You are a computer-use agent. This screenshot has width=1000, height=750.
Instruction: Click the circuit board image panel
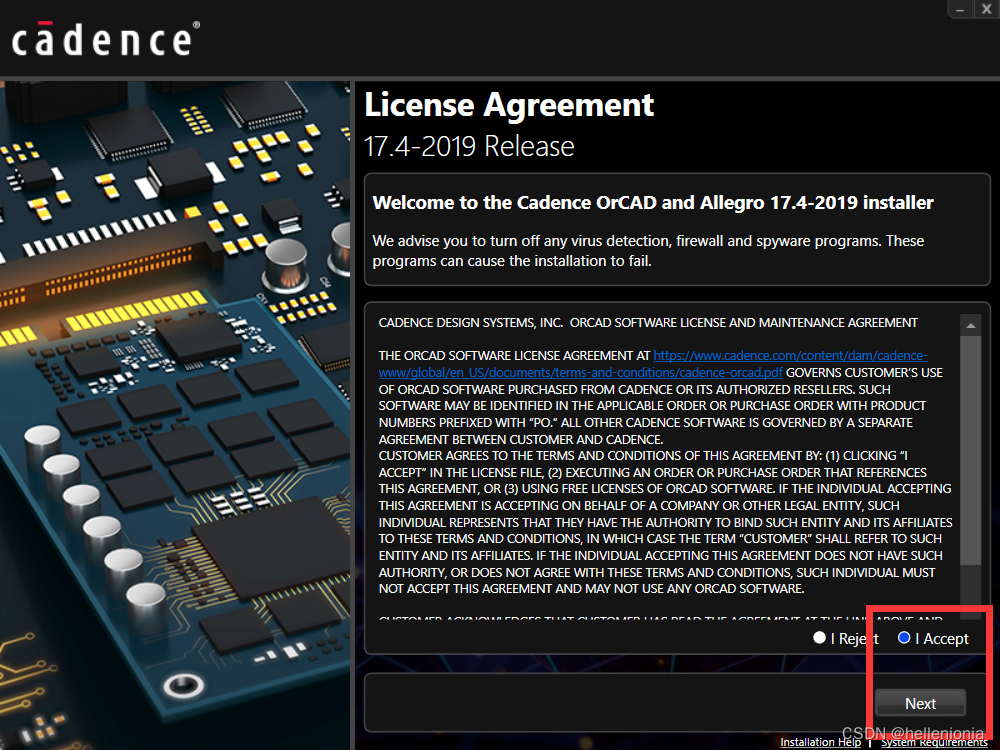[175, 415]
